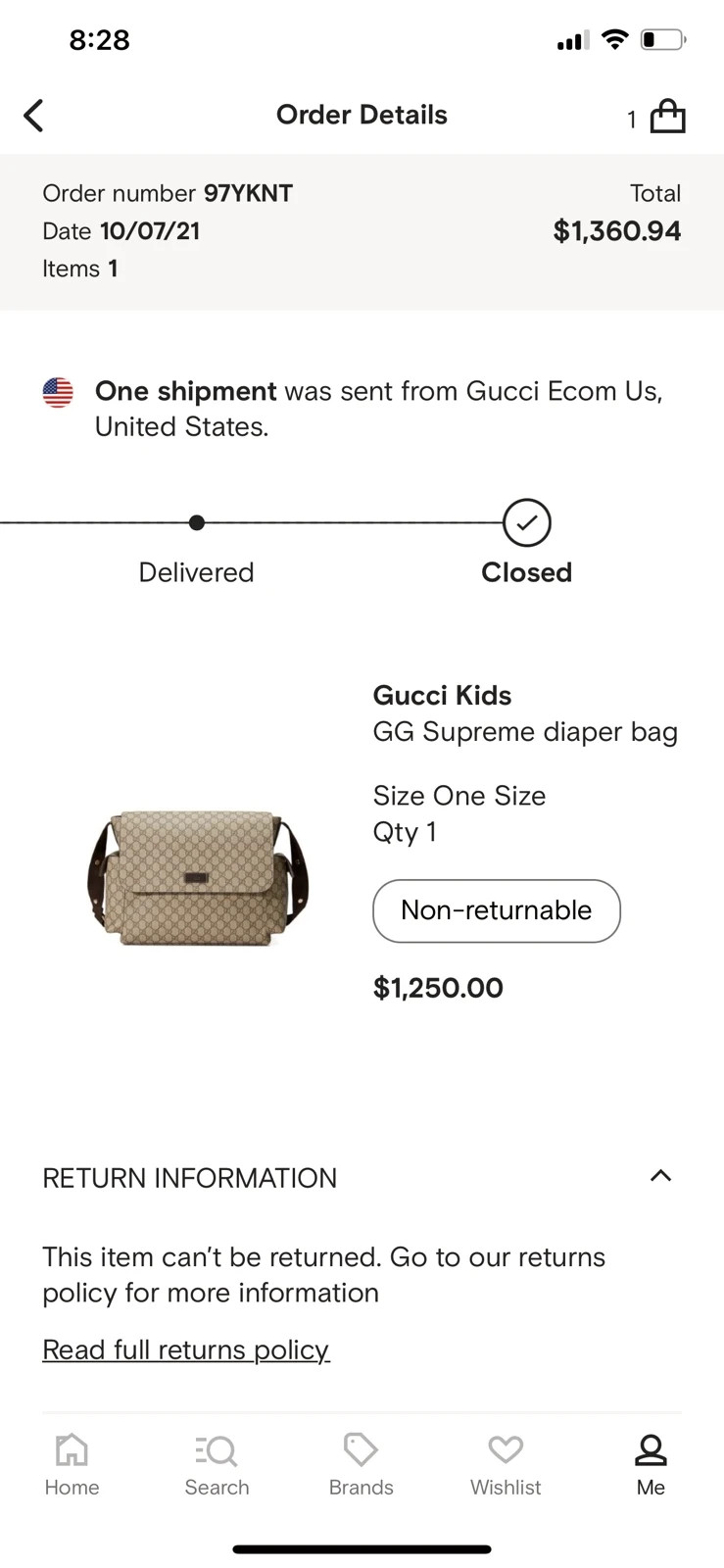Open the Search magnifier icon
724x1568 pixels.
point(217,1449)
